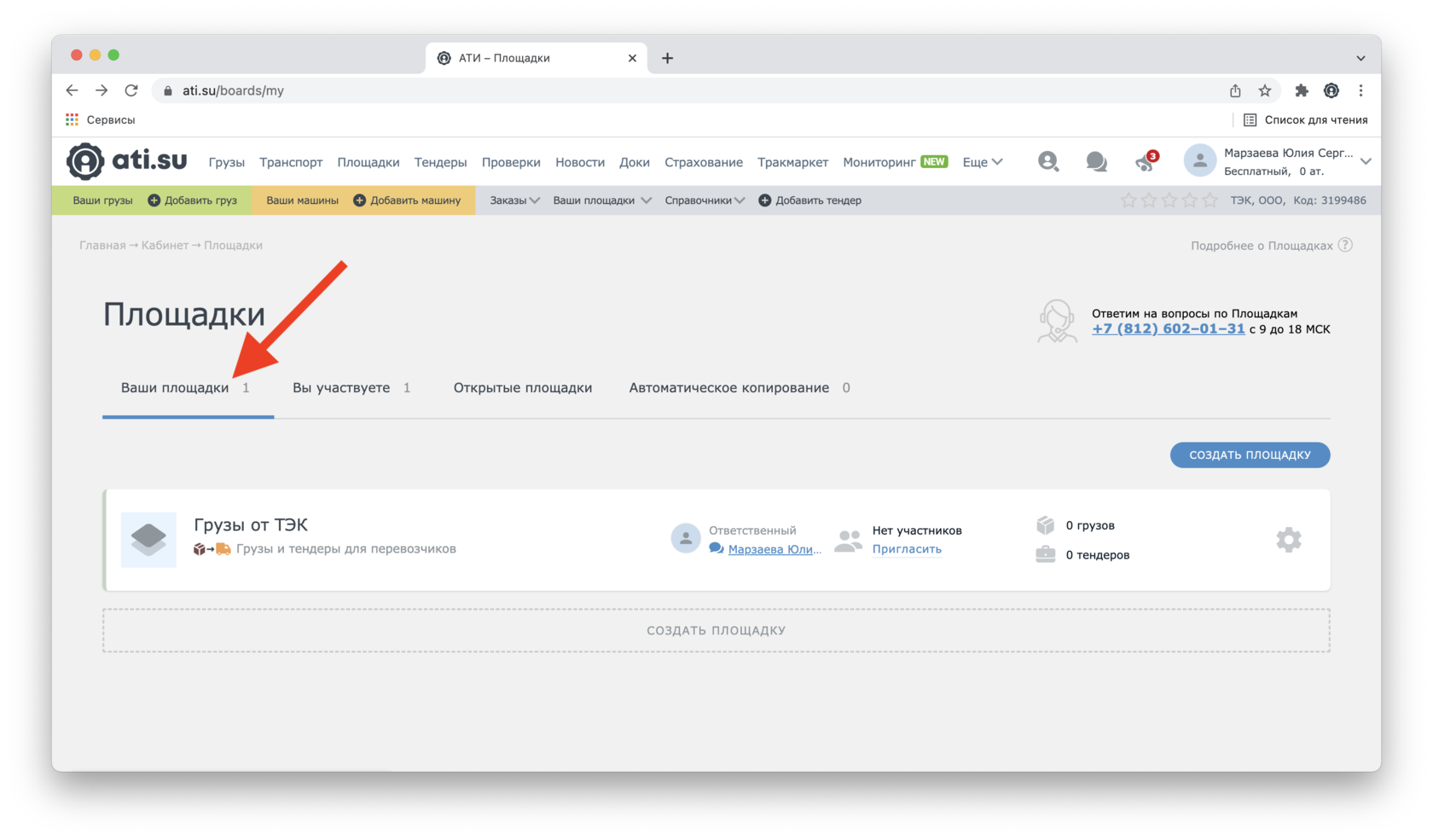Click the browser back arrow
Viewport: 1433px width, 840px height.
point(72,90)
